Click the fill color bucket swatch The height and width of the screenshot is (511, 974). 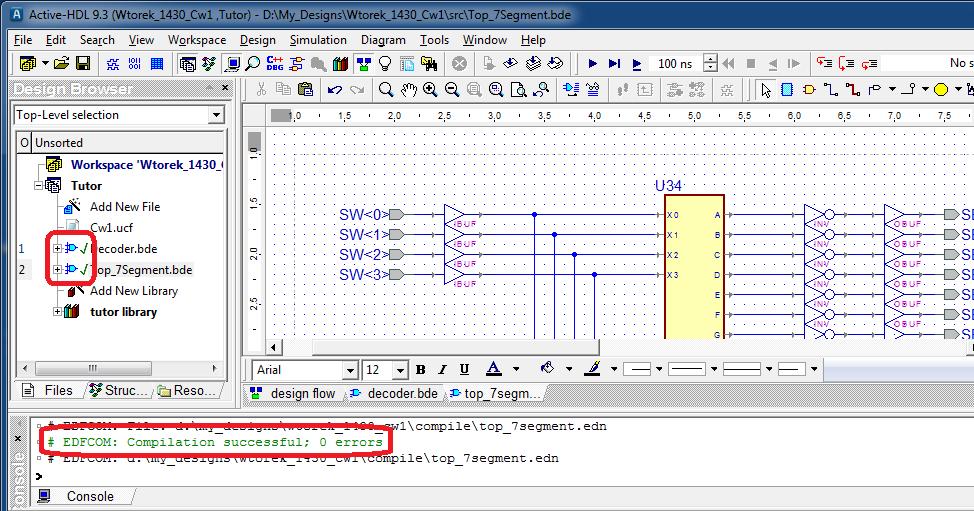(547, 369)
